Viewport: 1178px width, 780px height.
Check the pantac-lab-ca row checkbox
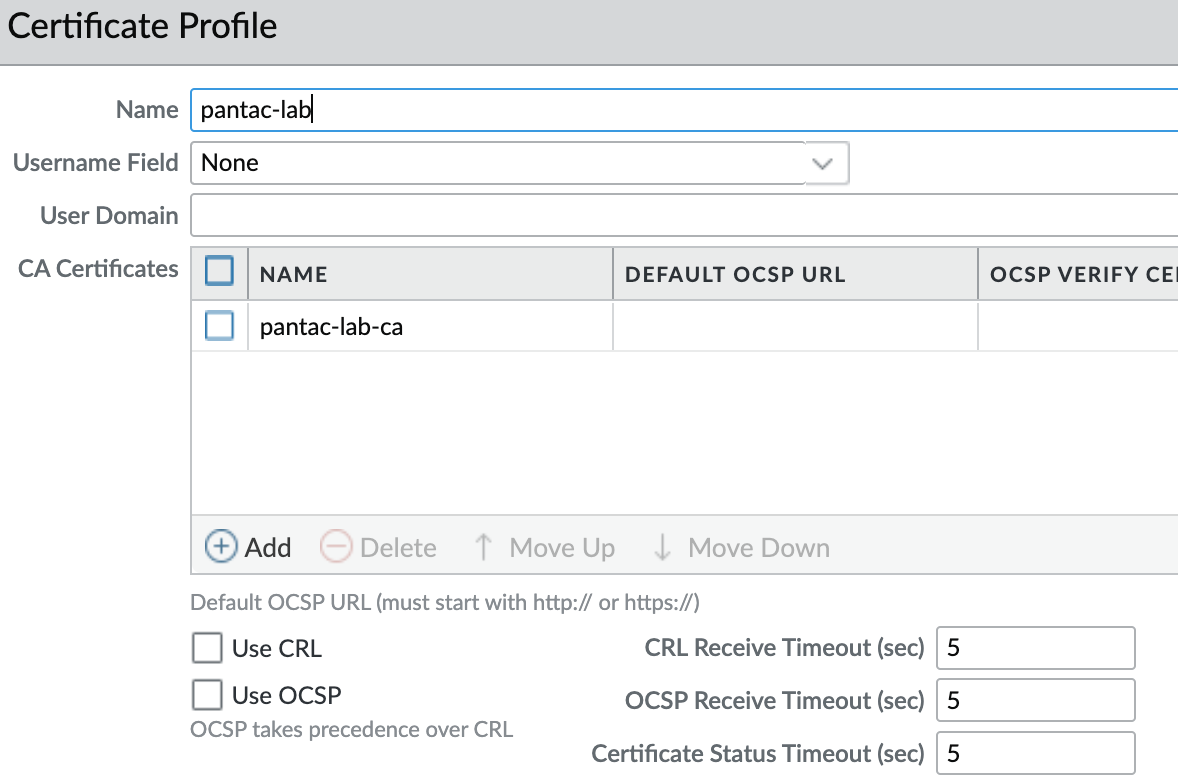point(219,326)
